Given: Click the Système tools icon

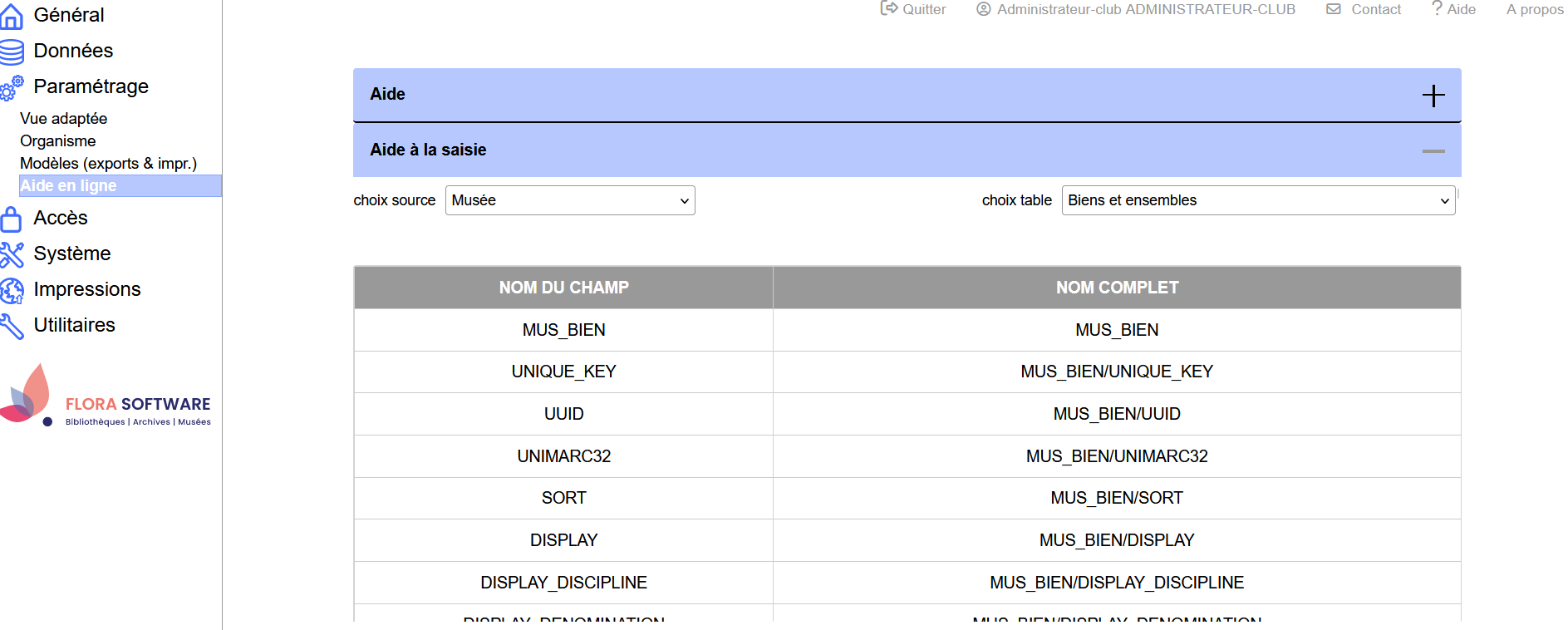Looking at the screenshot, I should (x=12, y=254).
